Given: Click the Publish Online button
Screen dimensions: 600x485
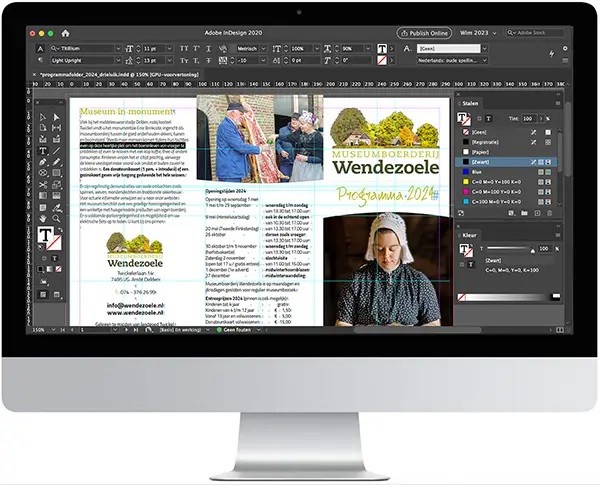Looking at the screenshot, I should click(x=424, y=33).
